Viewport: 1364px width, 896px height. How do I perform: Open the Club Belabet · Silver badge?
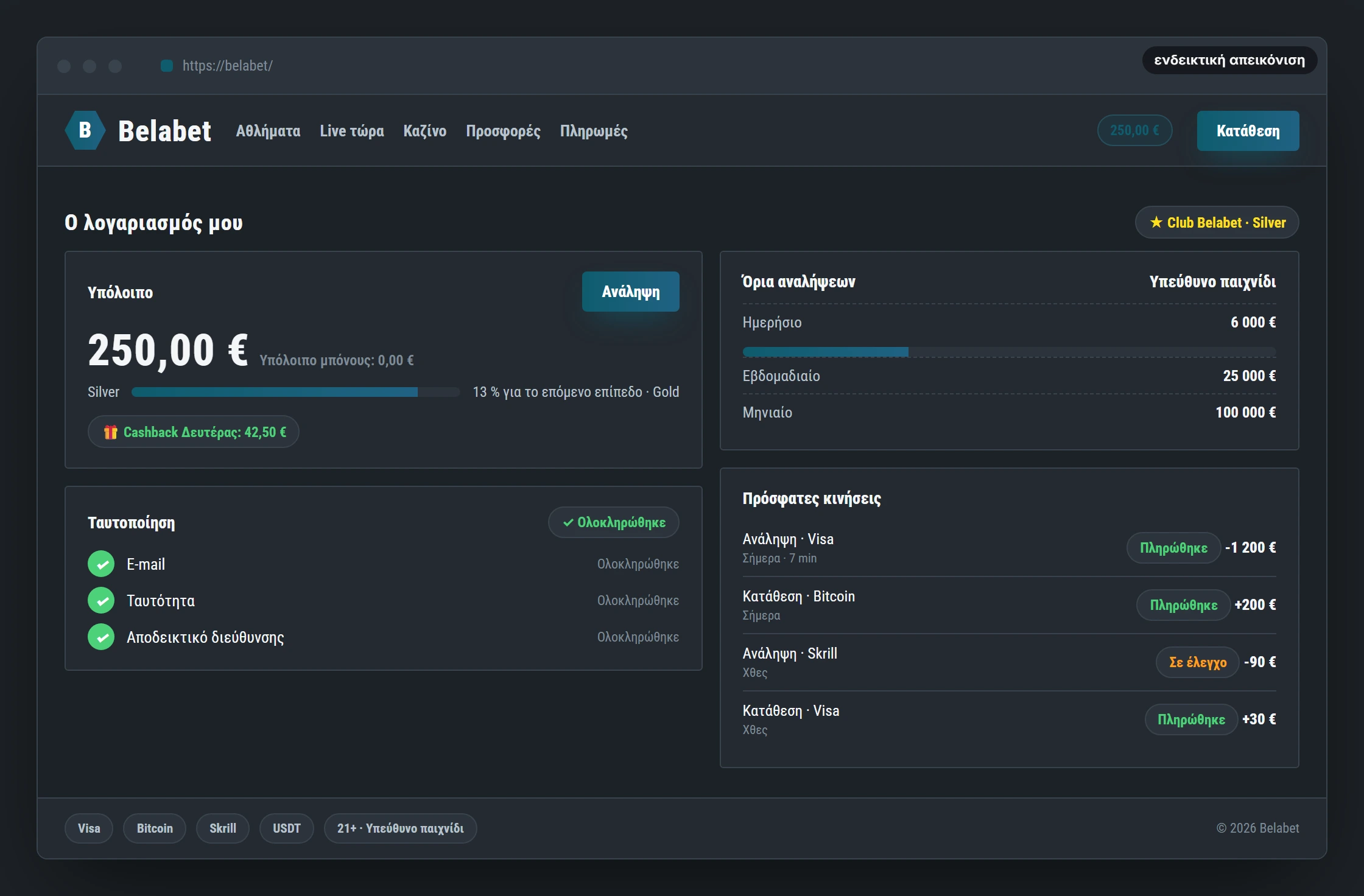point(1217,222)
